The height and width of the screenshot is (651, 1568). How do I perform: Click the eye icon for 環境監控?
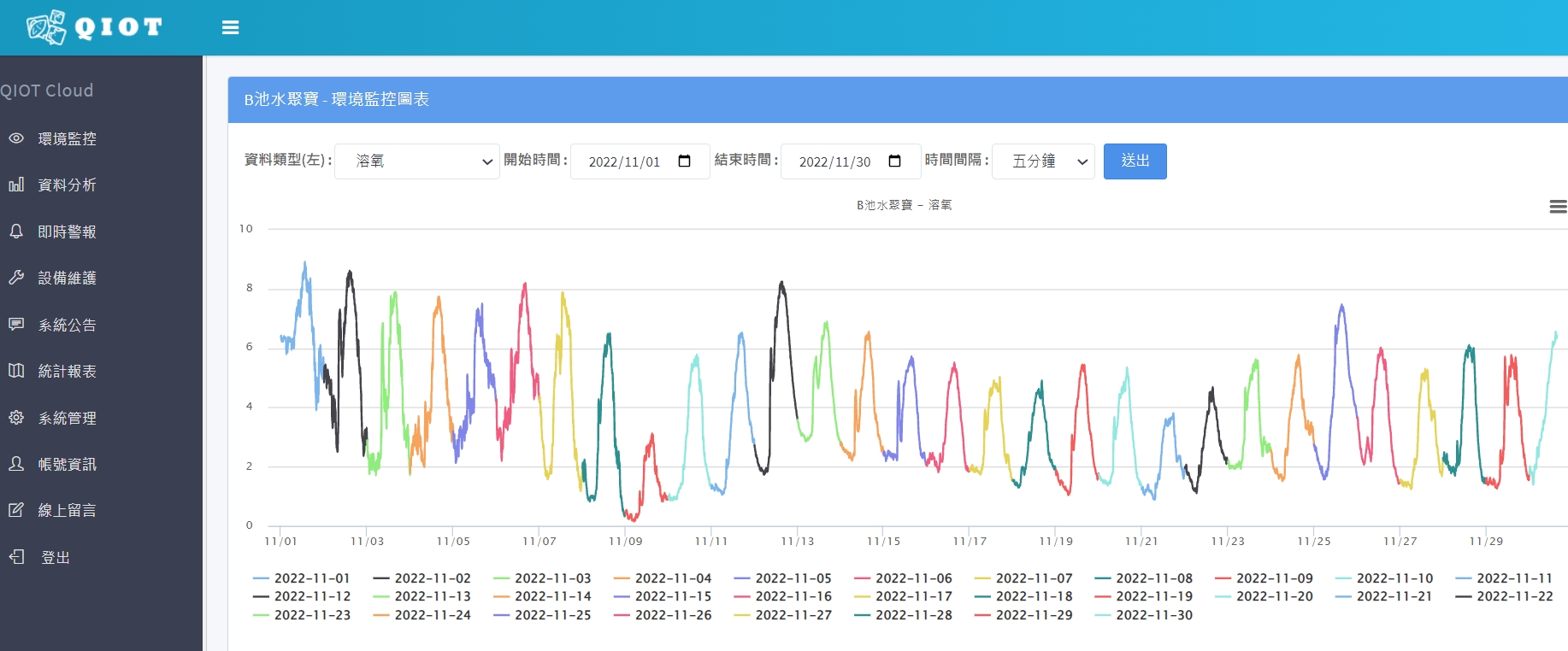(16, 138)
